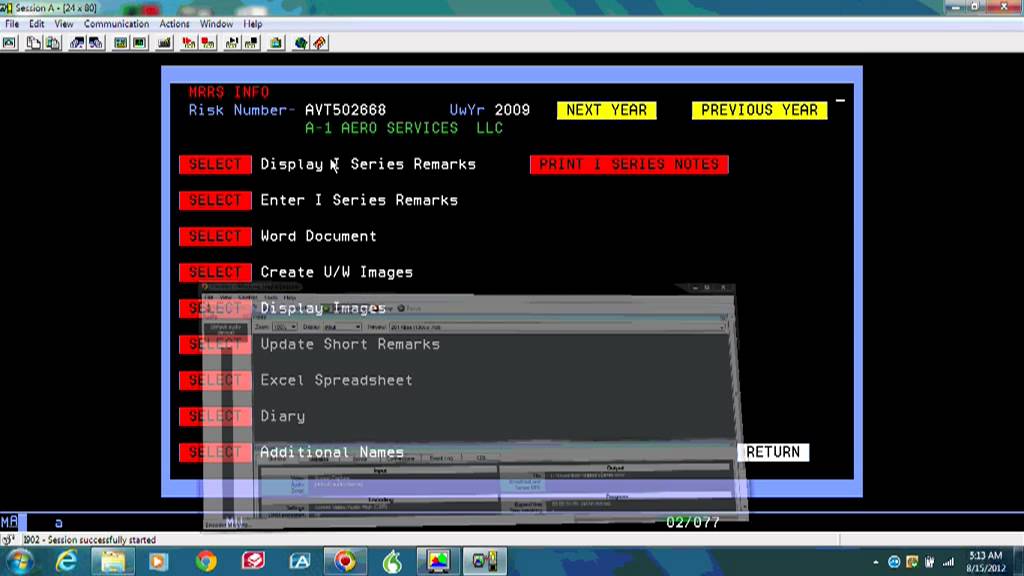Click the Start Recording Macro icon
Viewport: 1024px width, 576px height.
pyautogui.click(x=189, y=43)
